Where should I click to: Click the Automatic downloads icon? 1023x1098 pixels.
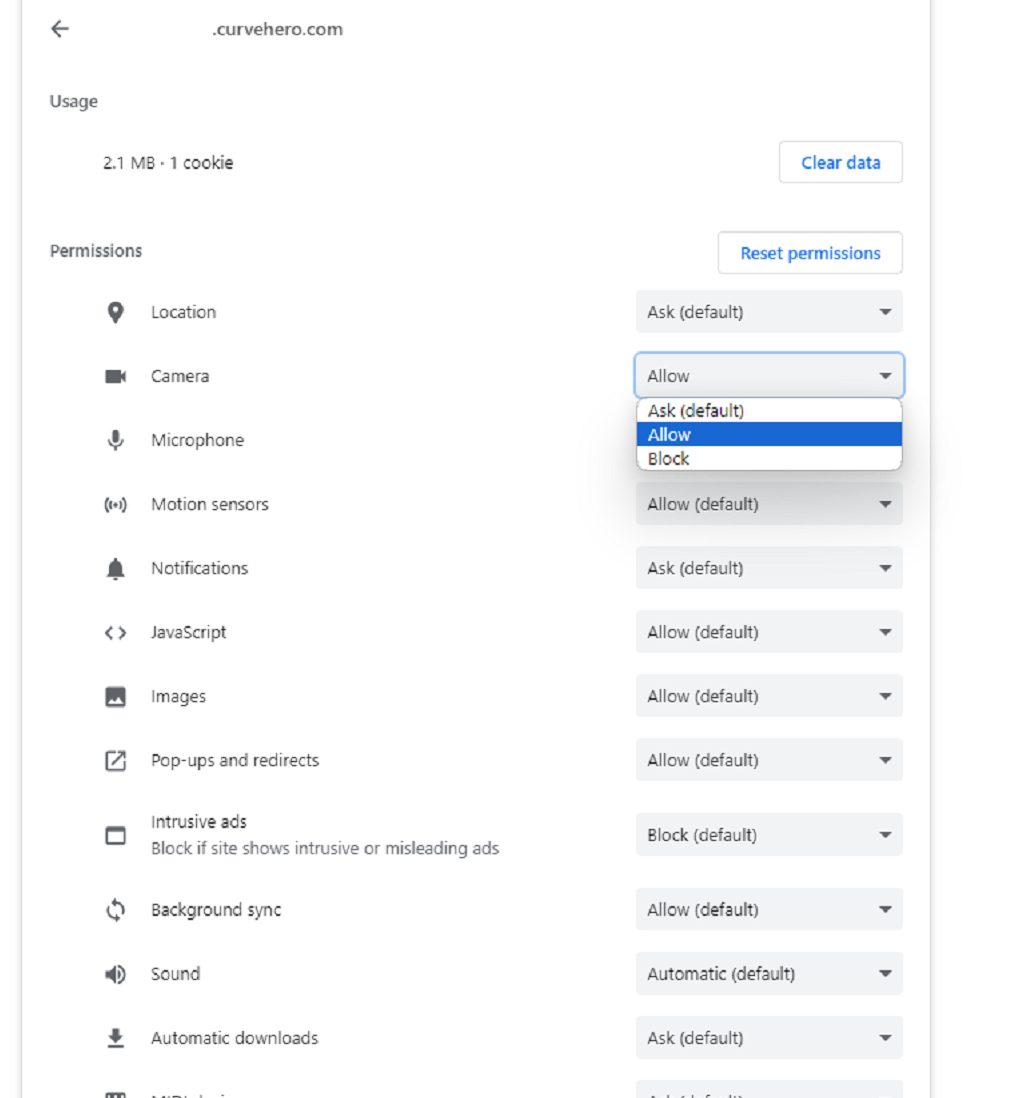[x=116, y=1038]
